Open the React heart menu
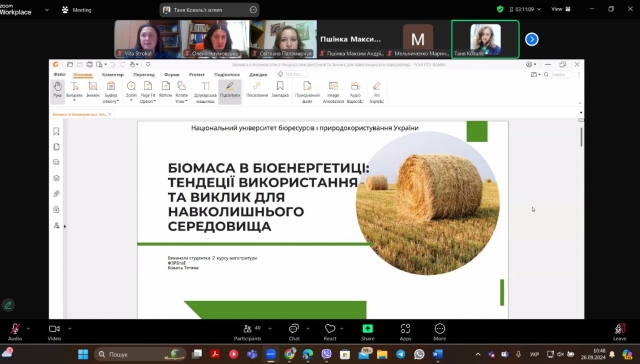640x364 pixels. click(330, 332)
